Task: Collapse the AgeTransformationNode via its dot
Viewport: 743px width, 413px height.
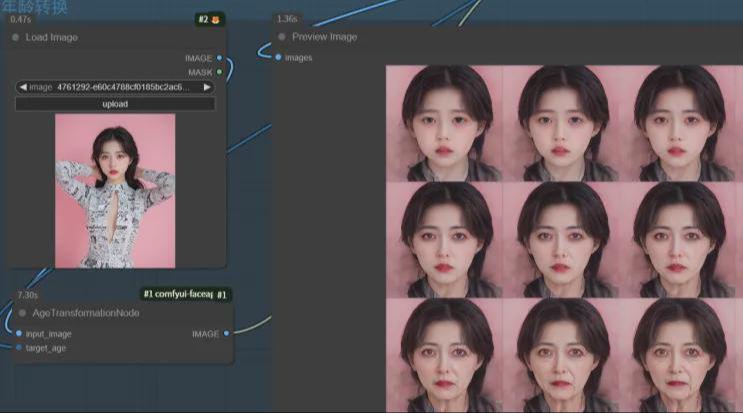Action: point(19,313)
